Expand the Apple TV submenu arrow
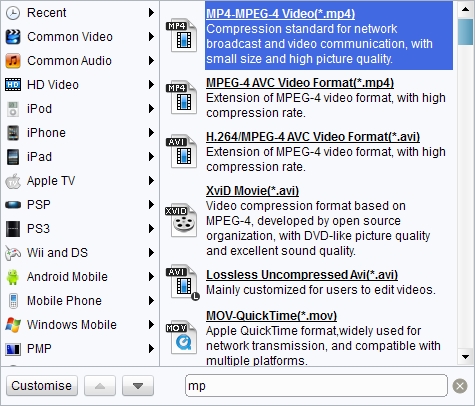The image size is (475, 406). [151, 181]
